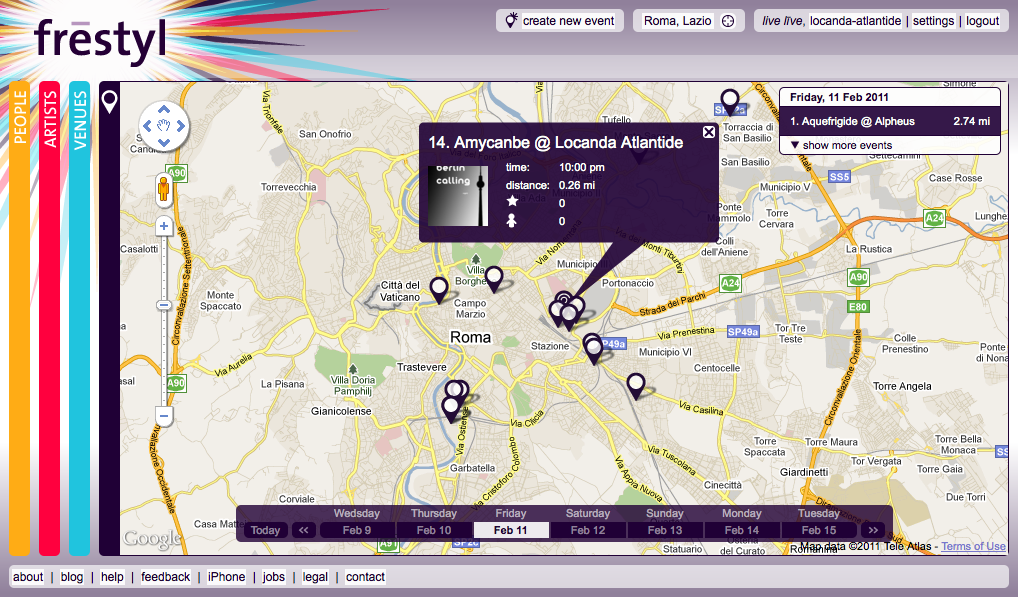The image size is (1018, 597).
Task: Open locanda-atlantide profile link
Action: [856, 21]
